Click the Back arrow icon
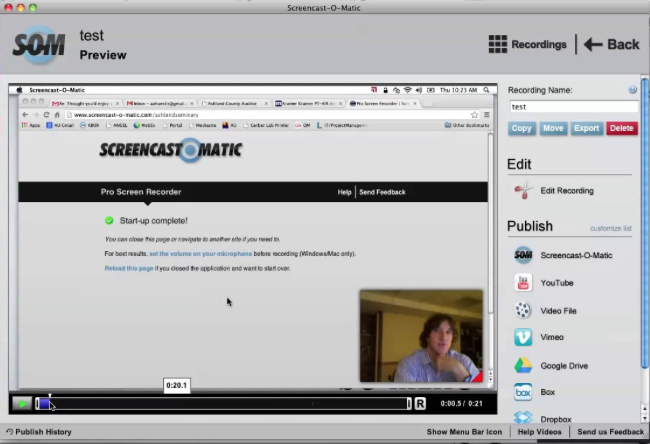 (593, 44)
